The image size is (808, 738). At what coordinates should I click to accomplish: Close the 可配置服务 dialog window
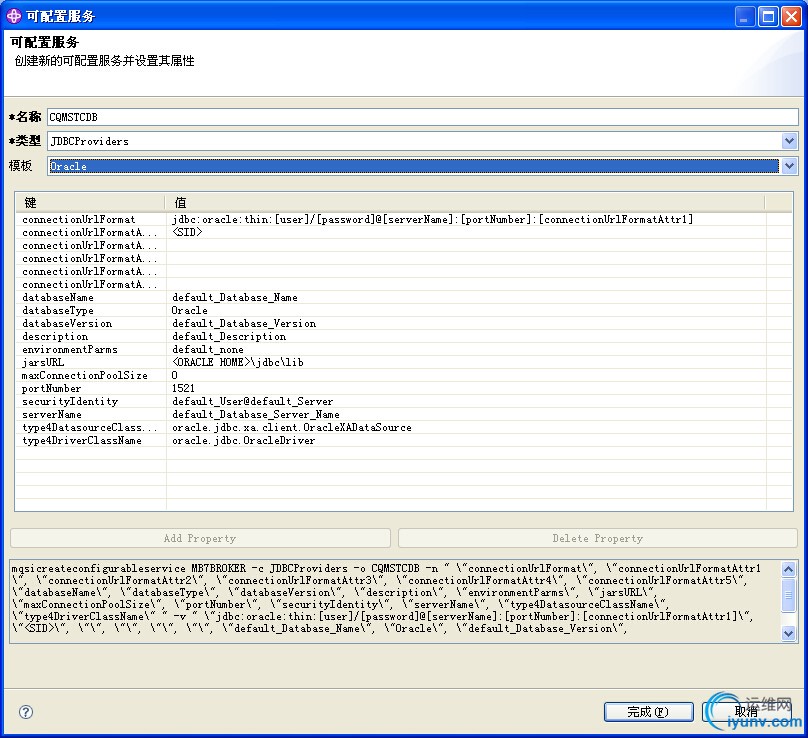(791, 17)
